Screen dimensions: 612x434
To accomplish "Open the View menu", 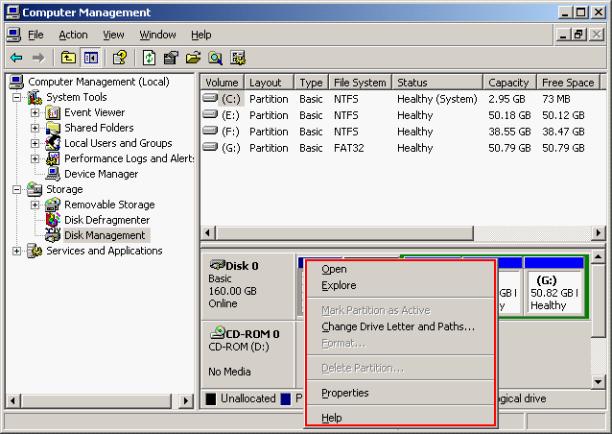I will pos(113,35).
